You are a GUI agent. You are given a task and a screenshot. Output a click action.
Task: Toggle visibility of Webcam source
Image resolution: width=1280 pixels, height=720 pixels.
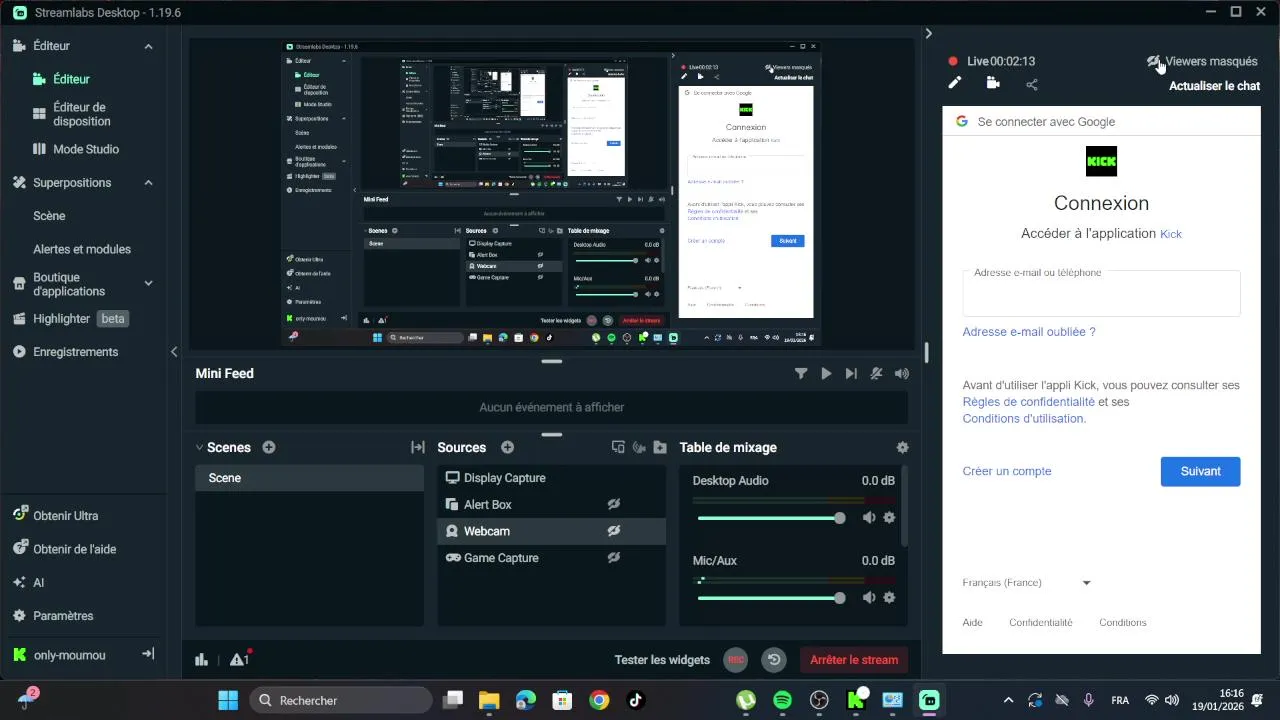[x=614, y=531]
